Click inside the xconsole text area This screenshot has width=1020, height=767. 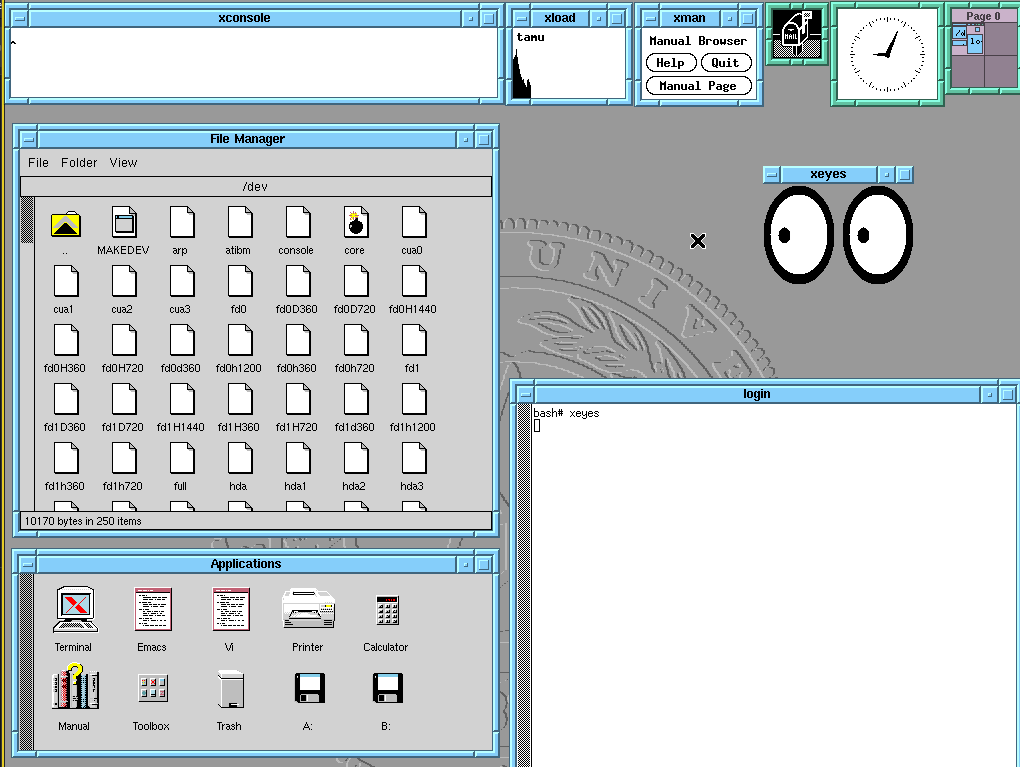(x=254, y=63)
